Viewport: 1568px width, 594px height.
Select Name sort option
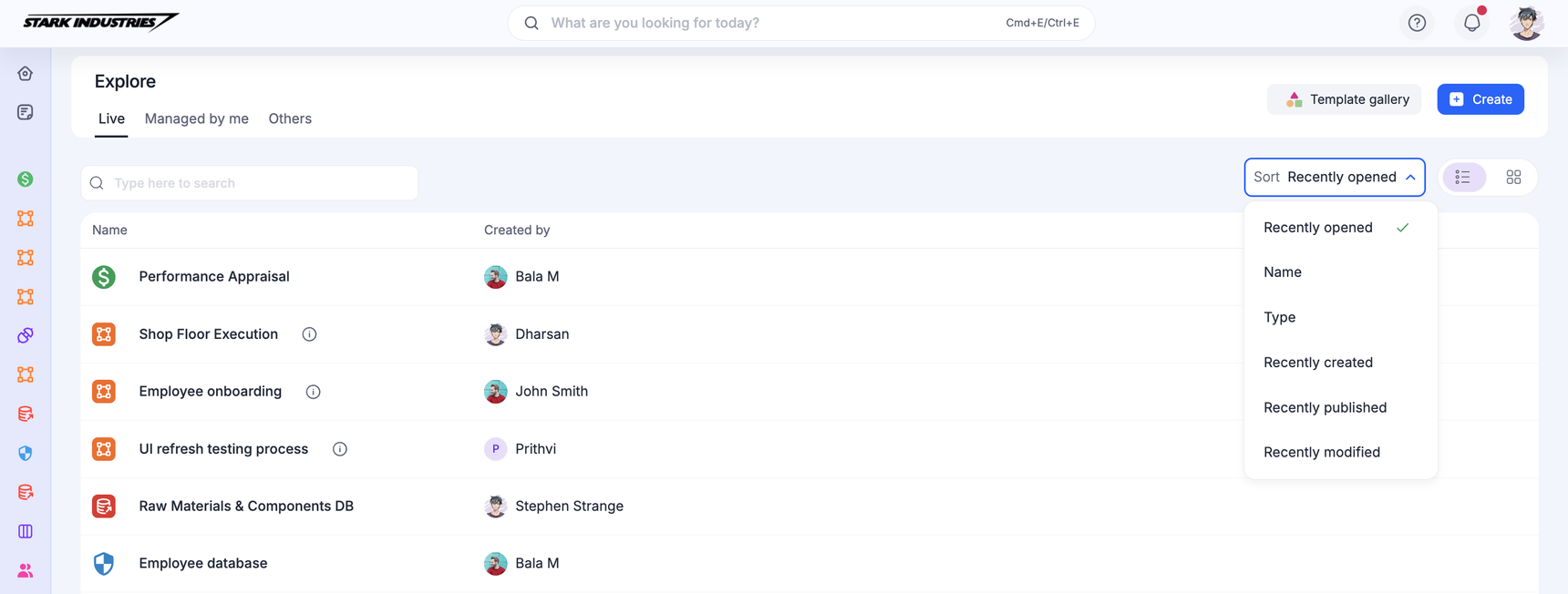coord(1283,272)
